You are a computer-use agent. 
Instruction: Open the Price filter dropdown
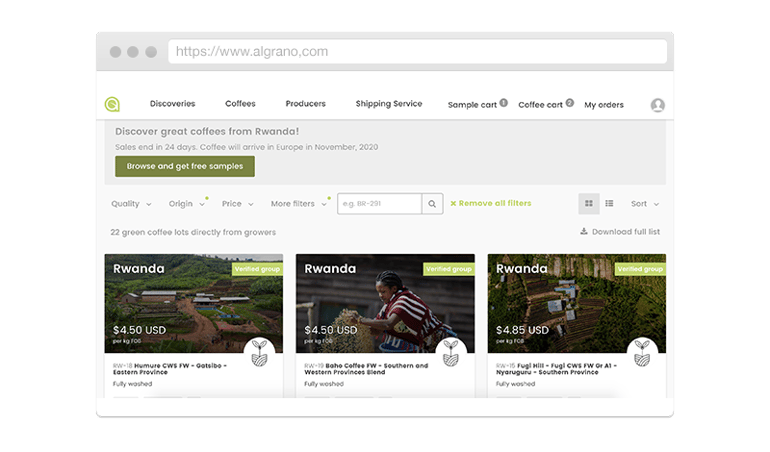(237, 203)
